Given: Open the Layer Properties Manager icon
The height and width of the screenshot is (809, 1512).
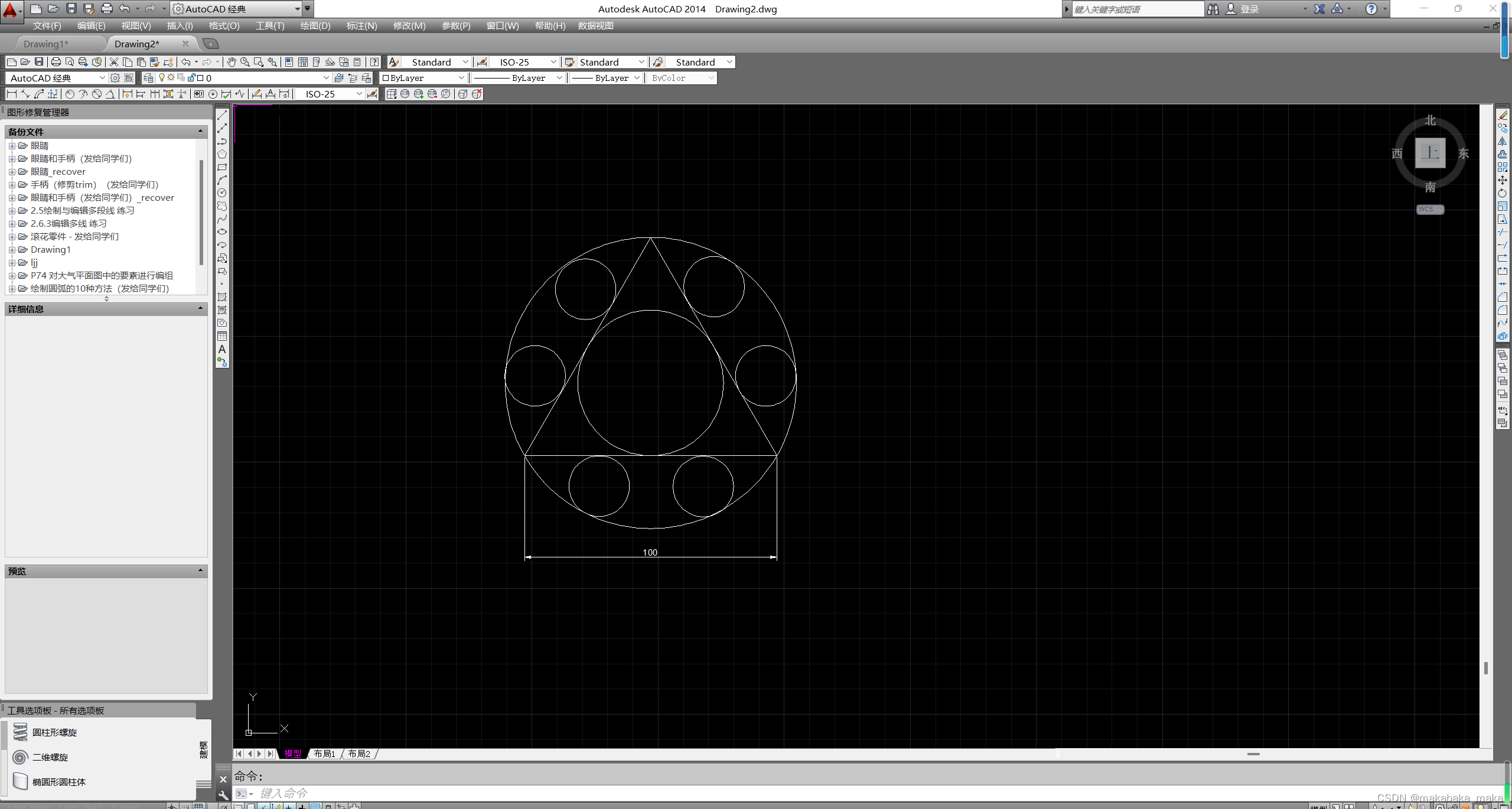Looking at the screenshot, I should 149,78.
